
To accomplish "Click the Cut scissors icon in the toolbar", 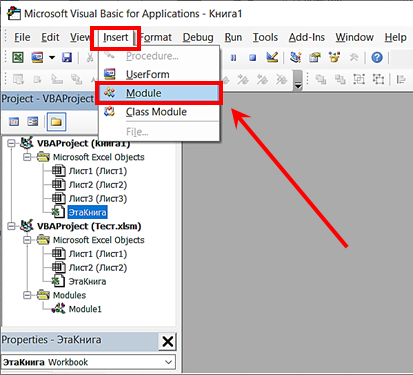I will pos(90,58).
